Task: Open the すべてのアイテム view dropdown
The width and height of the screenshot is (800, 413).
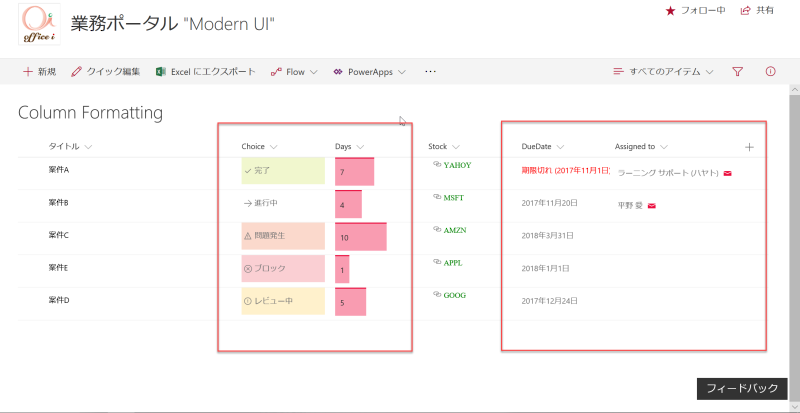Action: (x=662, y=71)
